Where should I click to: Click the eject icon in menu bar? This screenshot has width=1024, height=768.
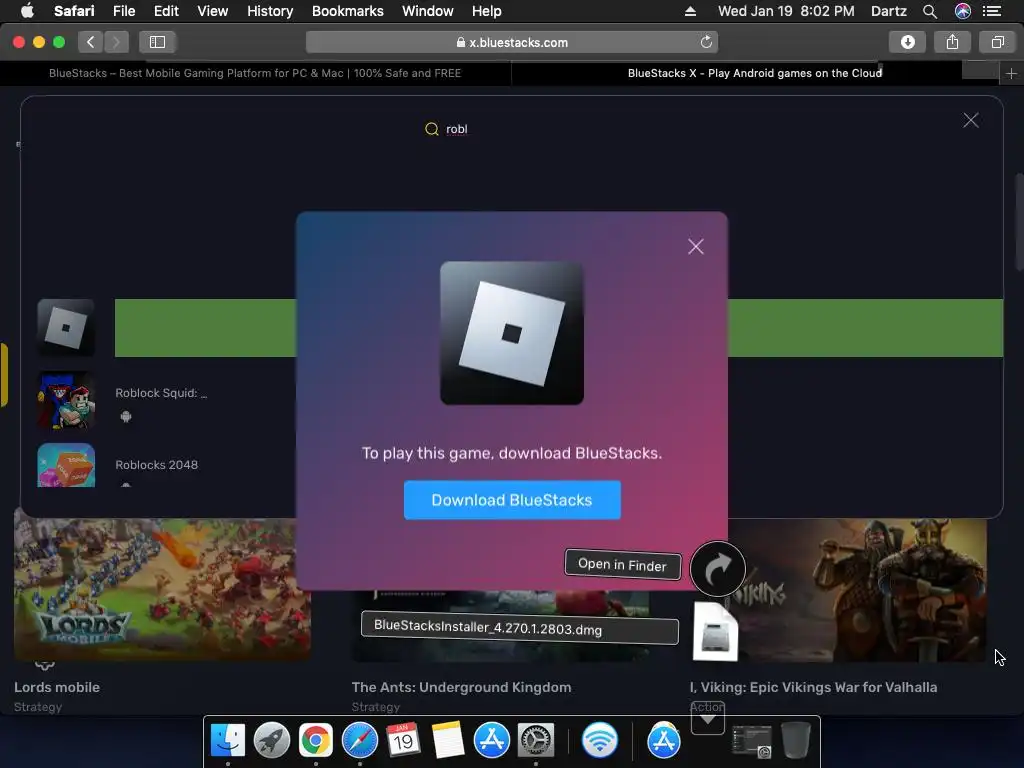pos(690,11)
